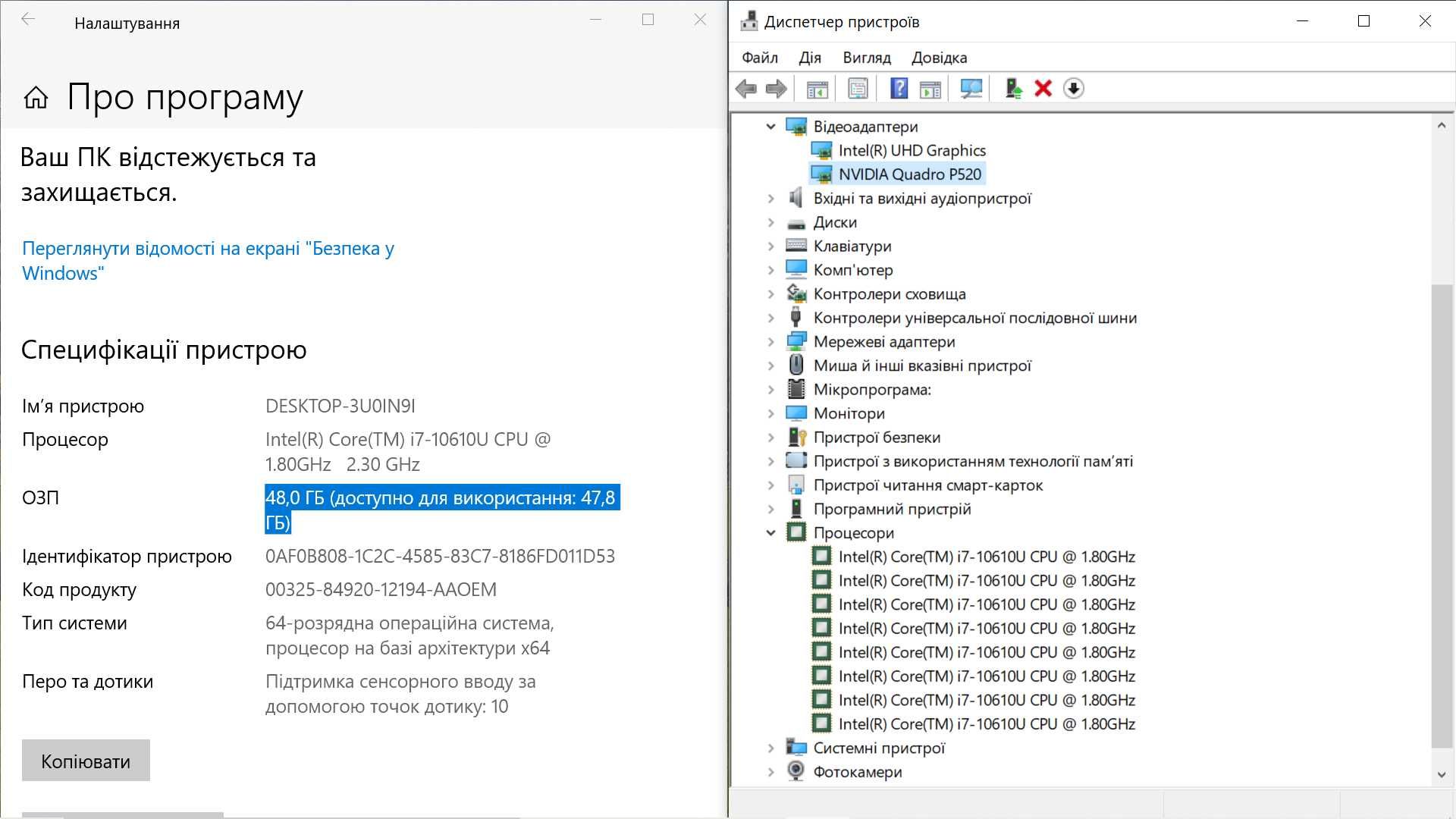Image resolution: width=1456 pixels, height=819 pixels.
Task: Click the Device Manager title bar icon
Action: [749, 21]
